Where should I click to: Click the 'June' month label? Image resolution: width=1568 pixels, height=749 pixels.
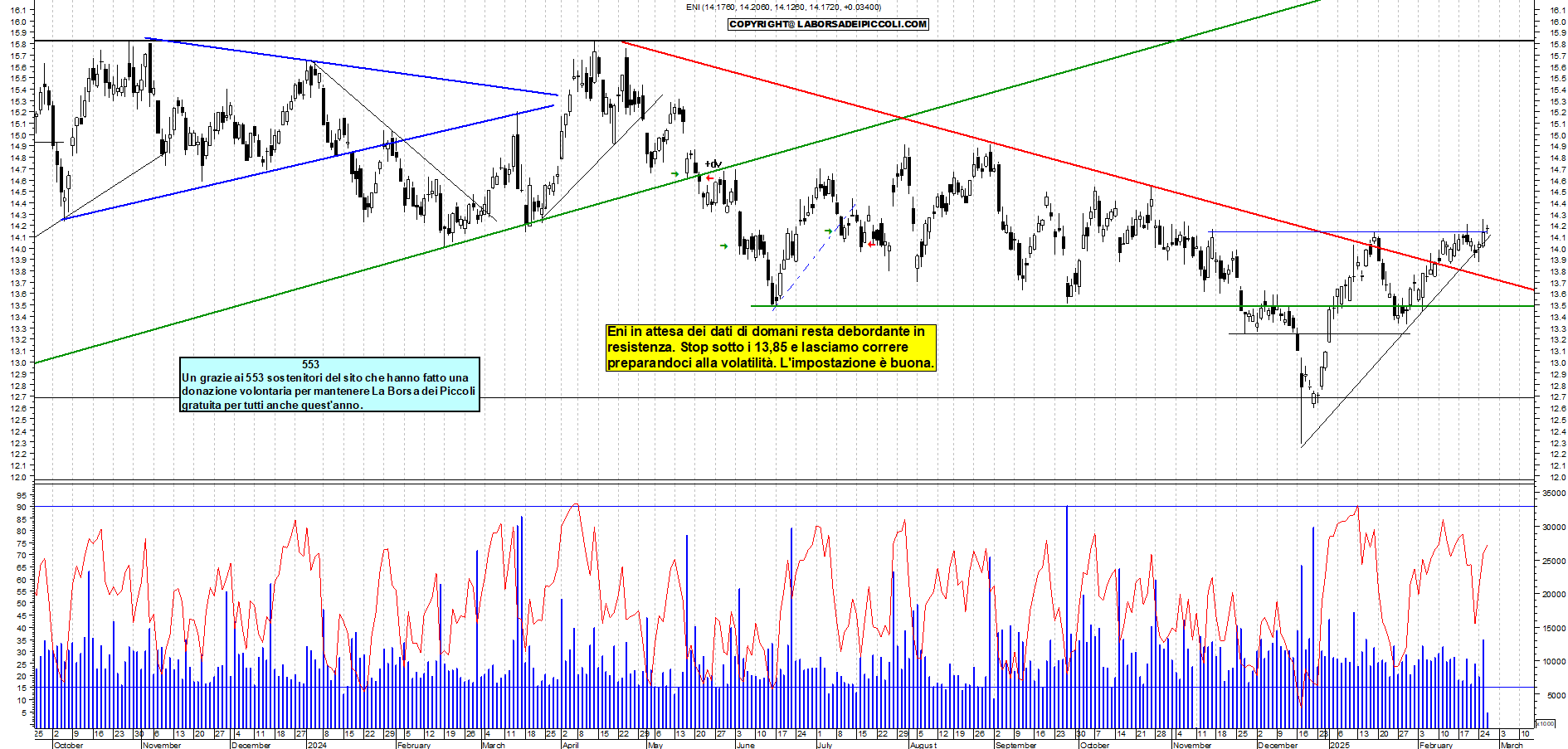pyautogui.click(x=746, y=745)
